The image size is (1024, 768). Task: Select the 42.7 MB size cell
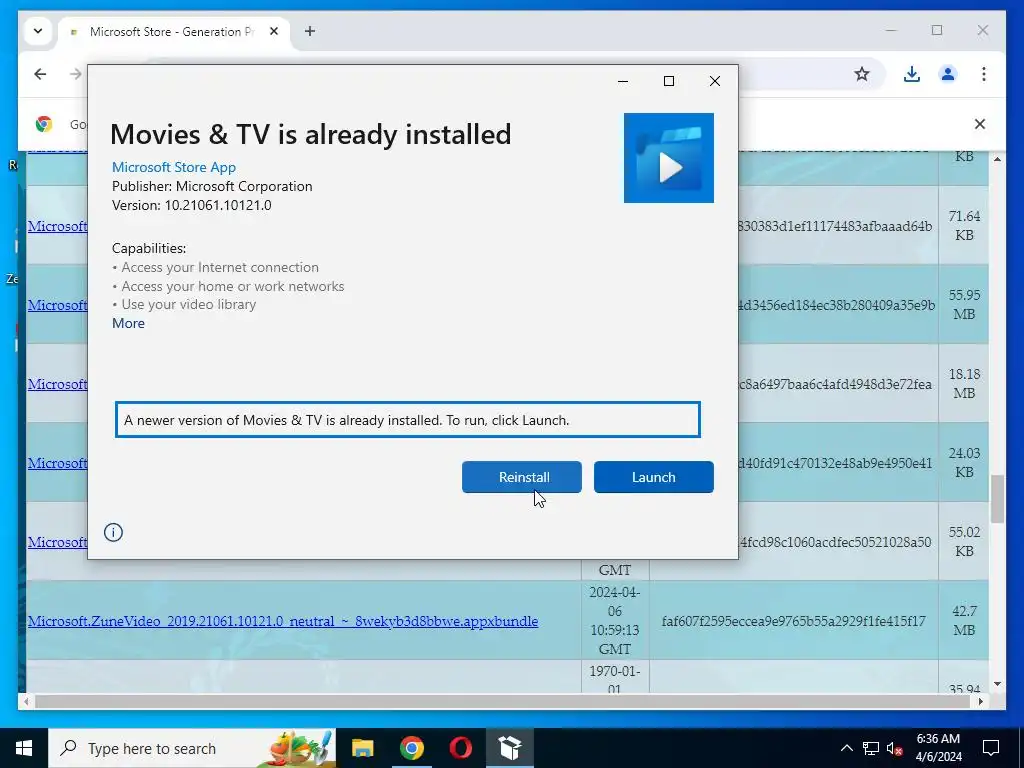tap(964, 620)
